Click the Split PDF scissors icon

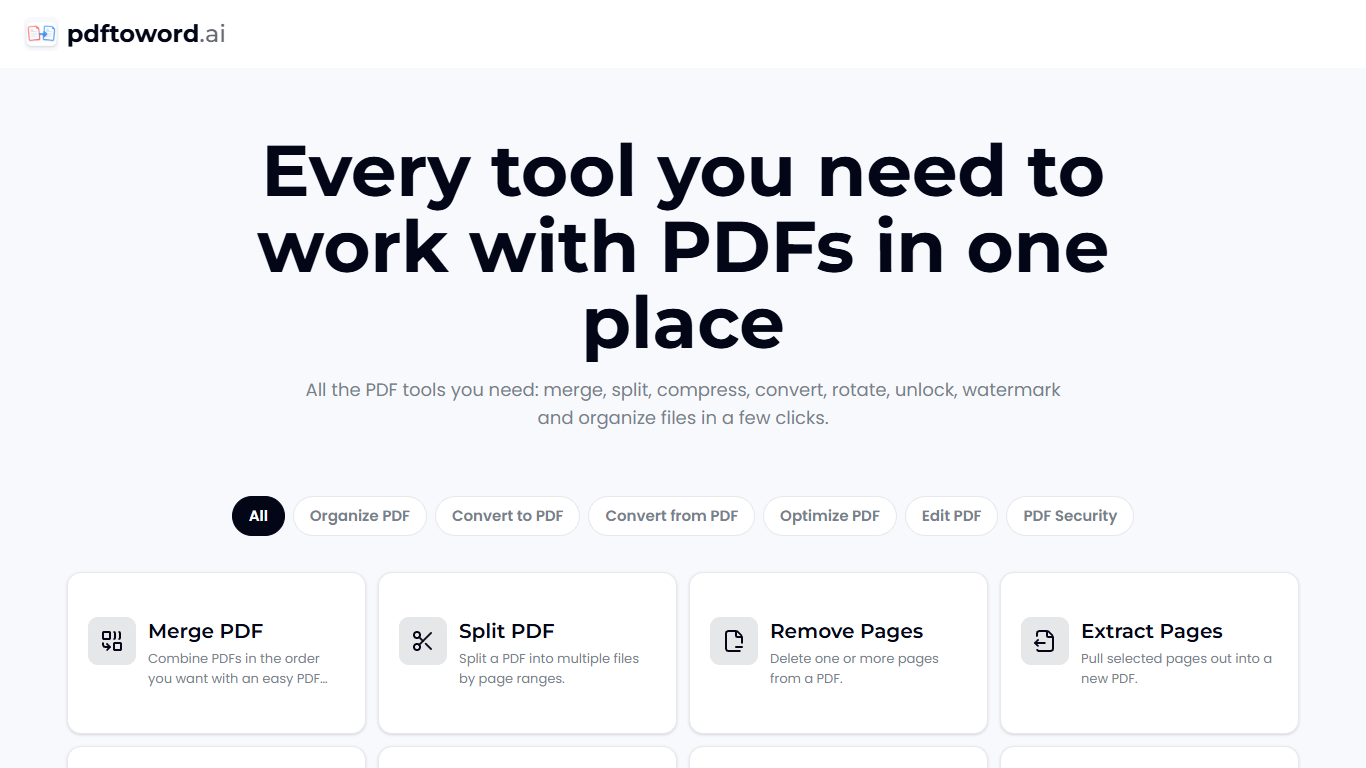tap(423, 641)
